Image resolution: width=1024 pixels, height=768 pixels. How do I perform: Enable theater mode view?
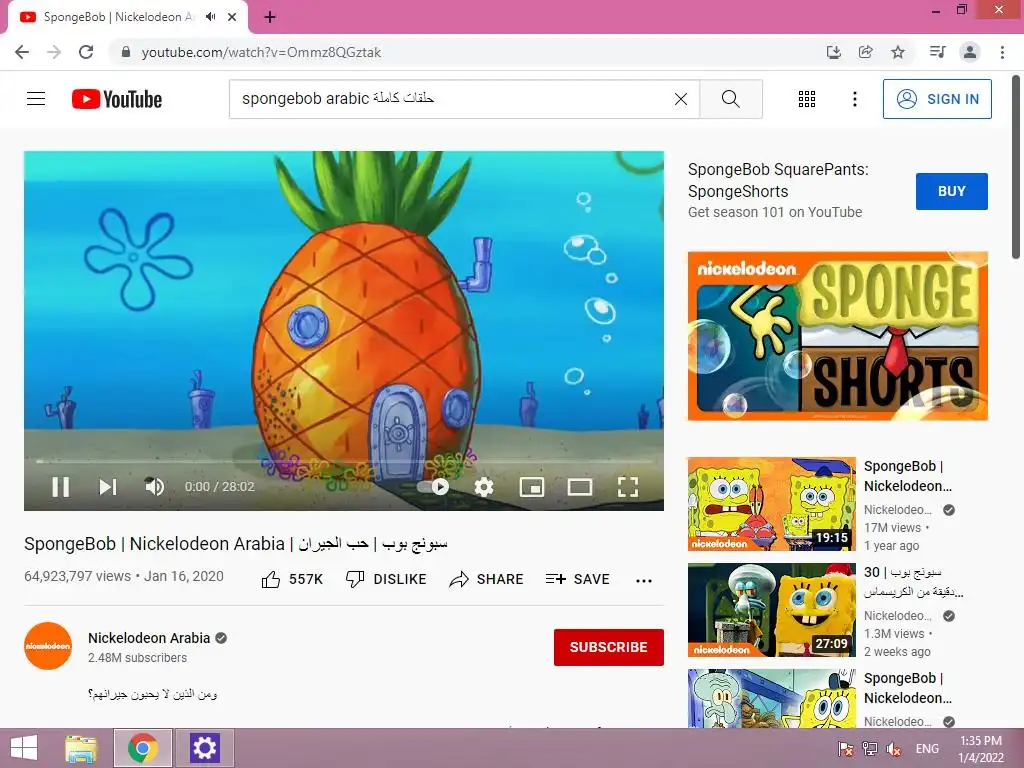click(580, 487)
